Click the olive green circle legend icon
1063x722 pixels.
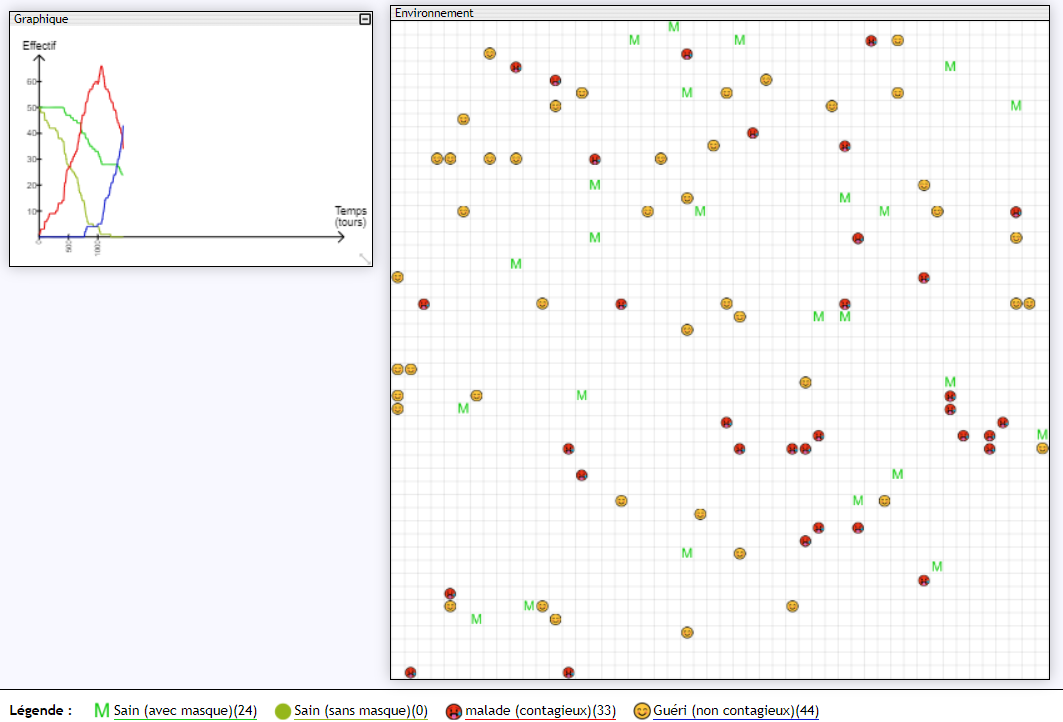pyautogui.click(x=283, y=711)
